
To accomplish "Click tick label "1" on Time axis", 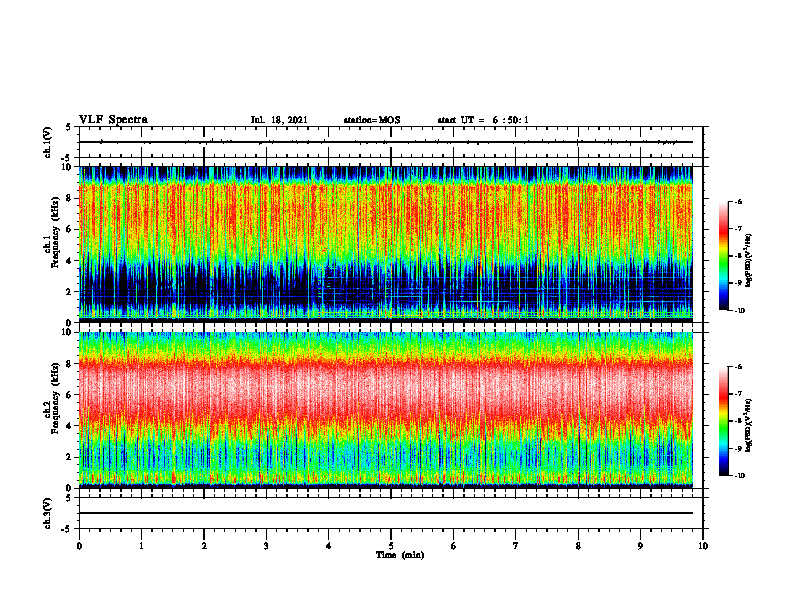I will (x=141, y=546).
